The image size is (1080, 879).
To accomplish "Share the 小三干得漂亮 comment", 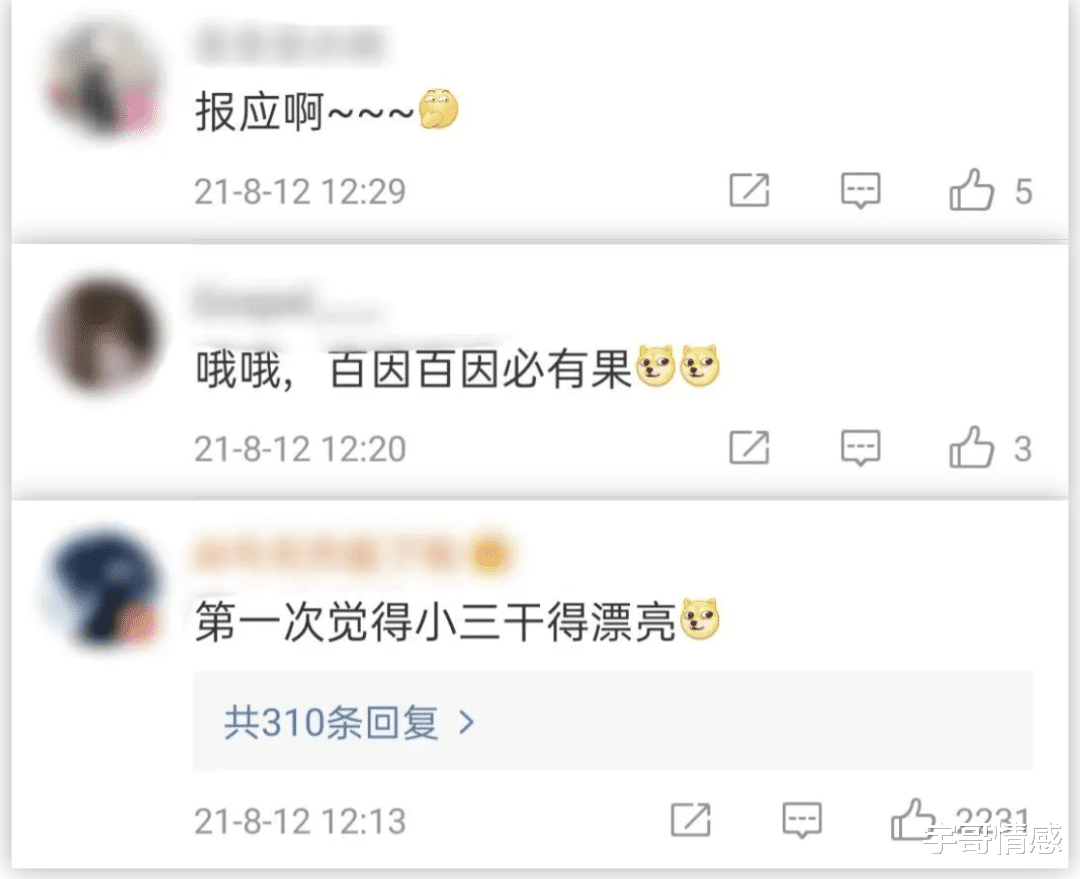I will [691, 820].
